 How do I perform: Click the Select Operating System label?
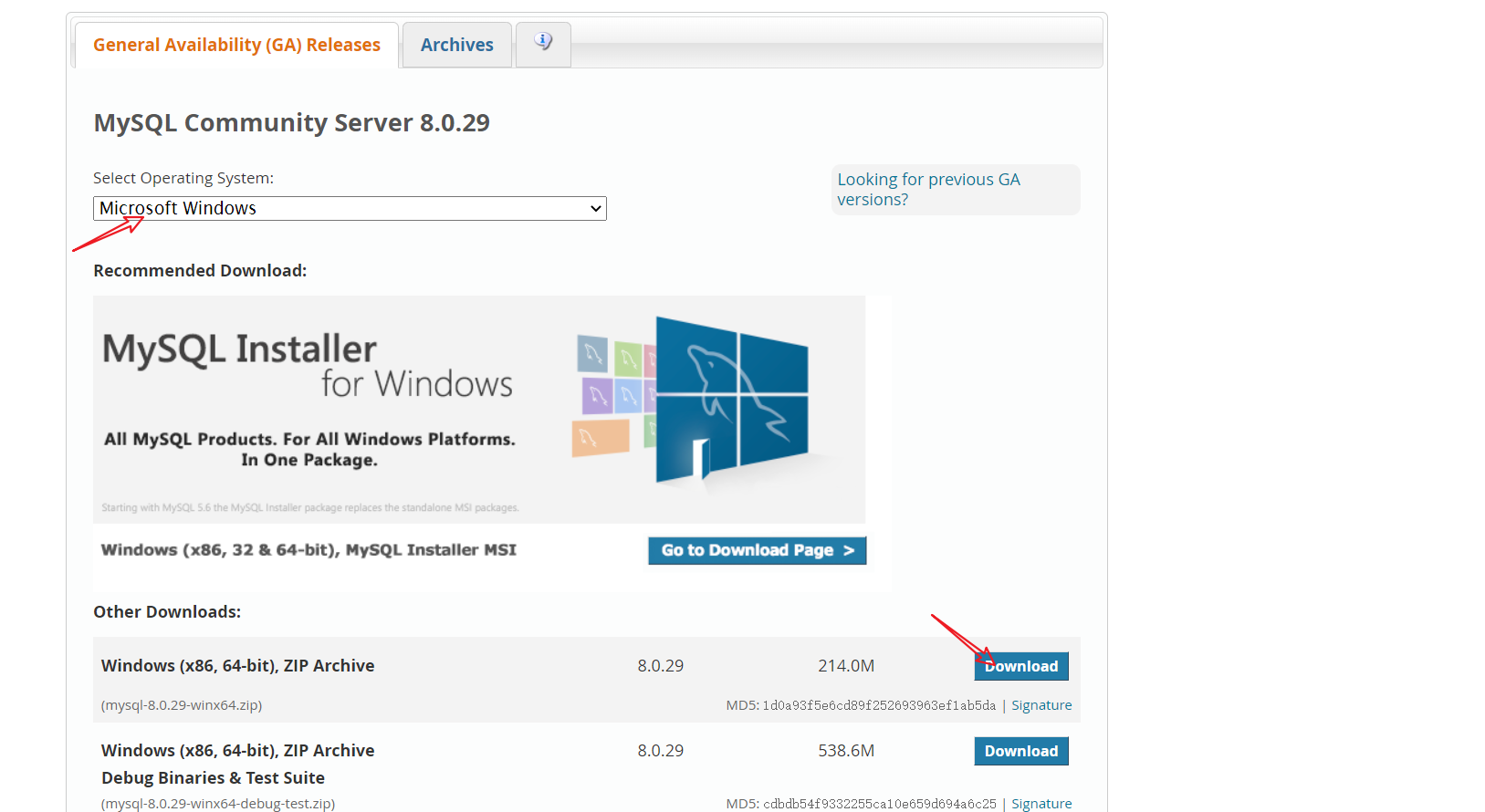(183, 178)
